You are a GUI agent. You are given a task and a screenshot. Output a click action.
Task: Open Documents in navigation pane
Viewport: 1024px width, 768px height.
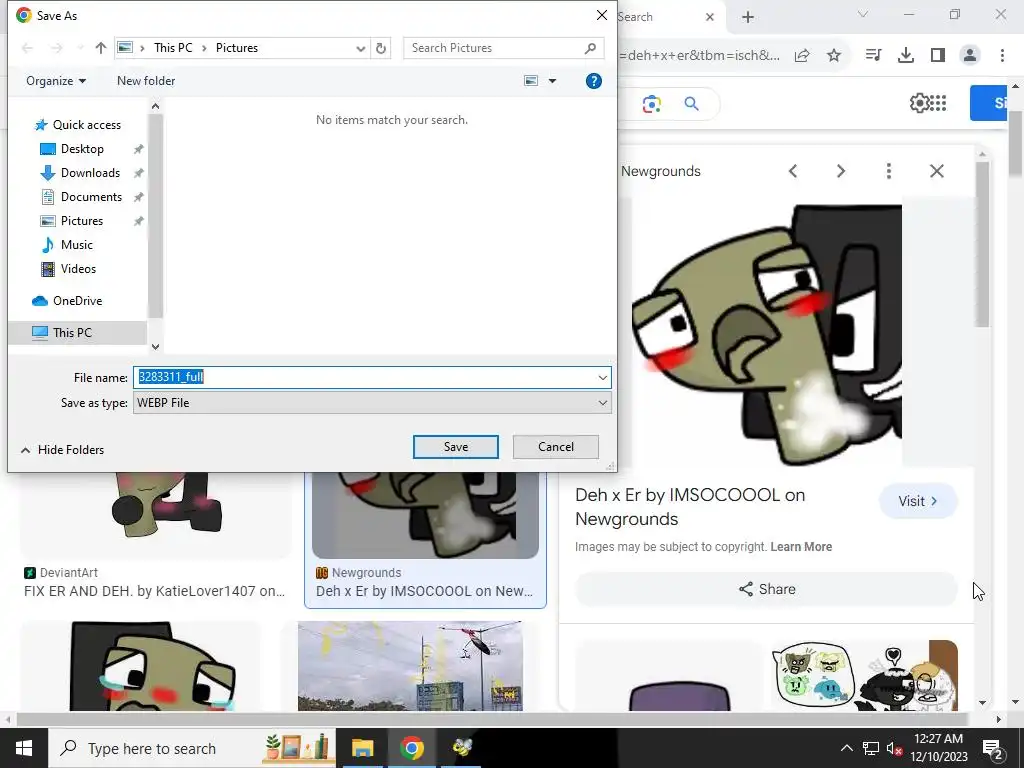pyautogui.click(x=91, y=197)
